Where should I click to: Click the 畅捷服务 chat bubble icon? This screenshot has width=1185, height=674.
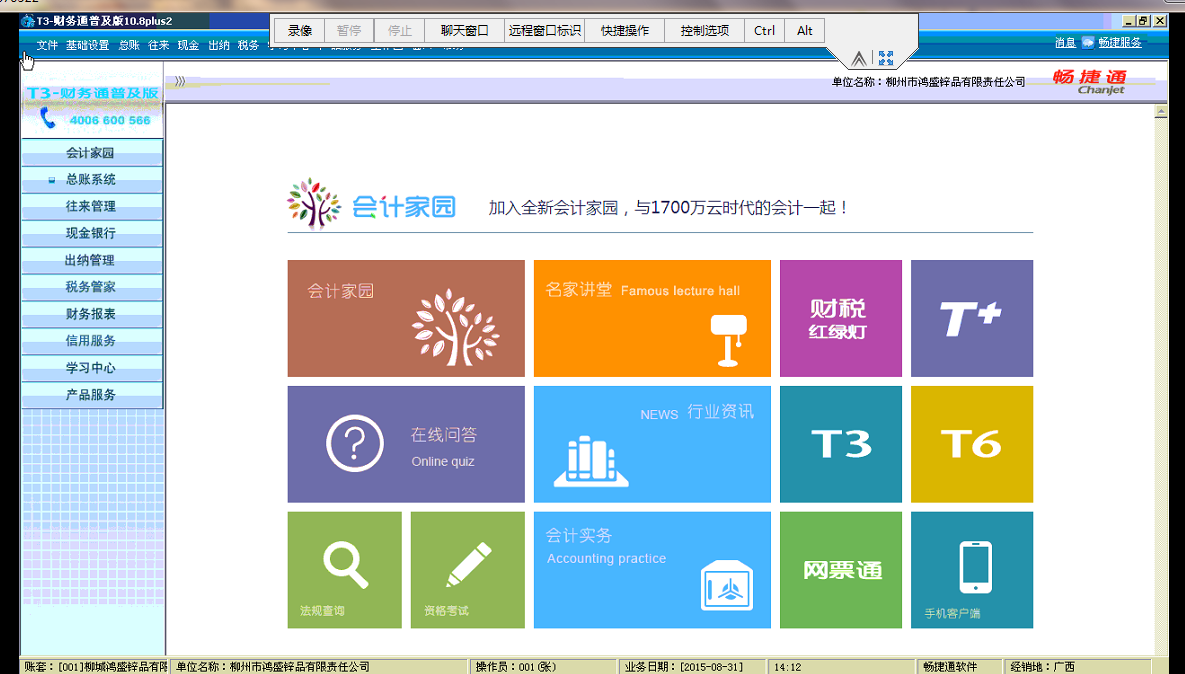[x=1088, y=43]
